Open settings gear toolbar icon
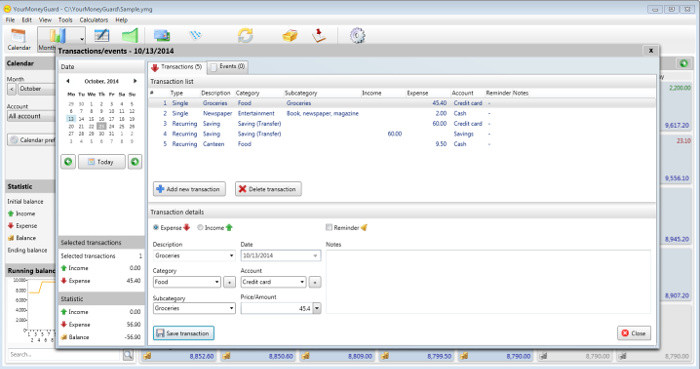The height and width of the screenshot is (369, 700). pos(358,35)
